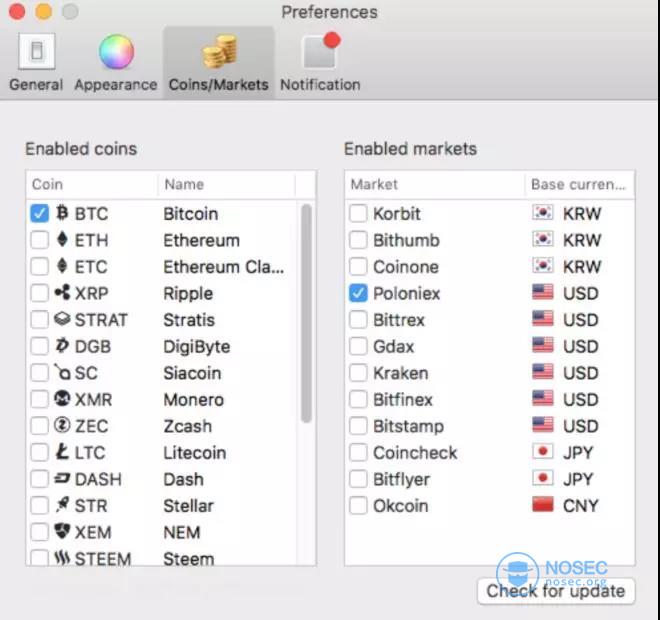The image size is (660, 620).
Task: Enable the Kraken market checkbox
Action: click(x=358, y=373)
